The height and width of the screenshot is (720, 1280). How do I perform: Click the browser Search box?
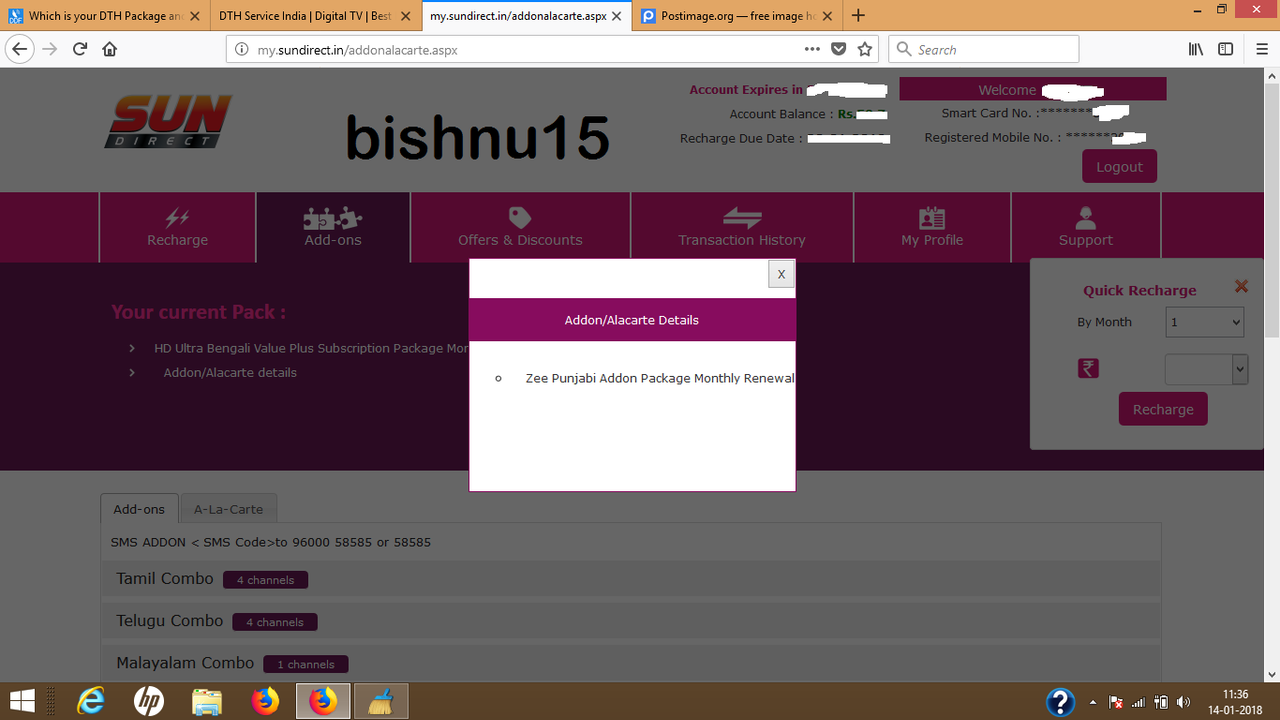[x=984, y=49]
